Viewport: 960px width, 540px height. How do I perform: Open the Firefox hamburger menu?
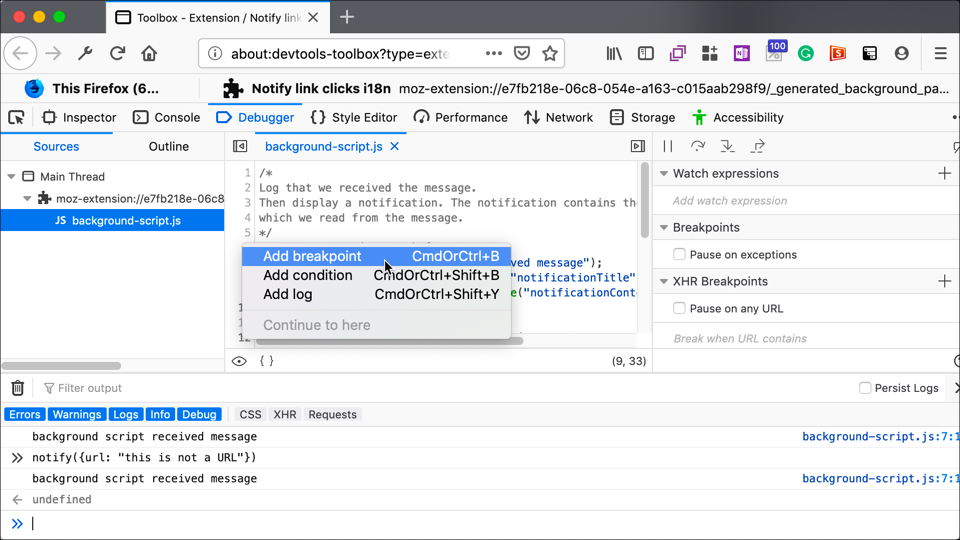pyautogui.click(x=941, y=53)
